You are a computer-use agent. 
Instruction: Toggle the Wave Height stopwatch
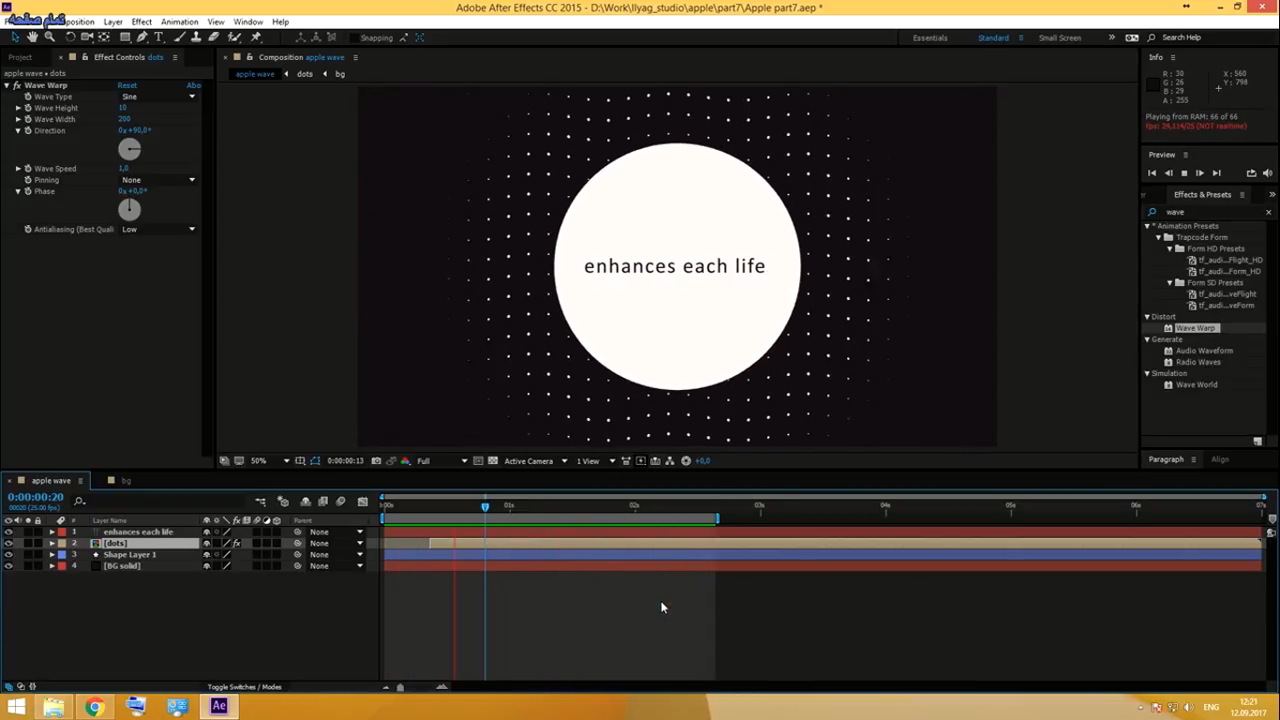(x=28, y=108)
